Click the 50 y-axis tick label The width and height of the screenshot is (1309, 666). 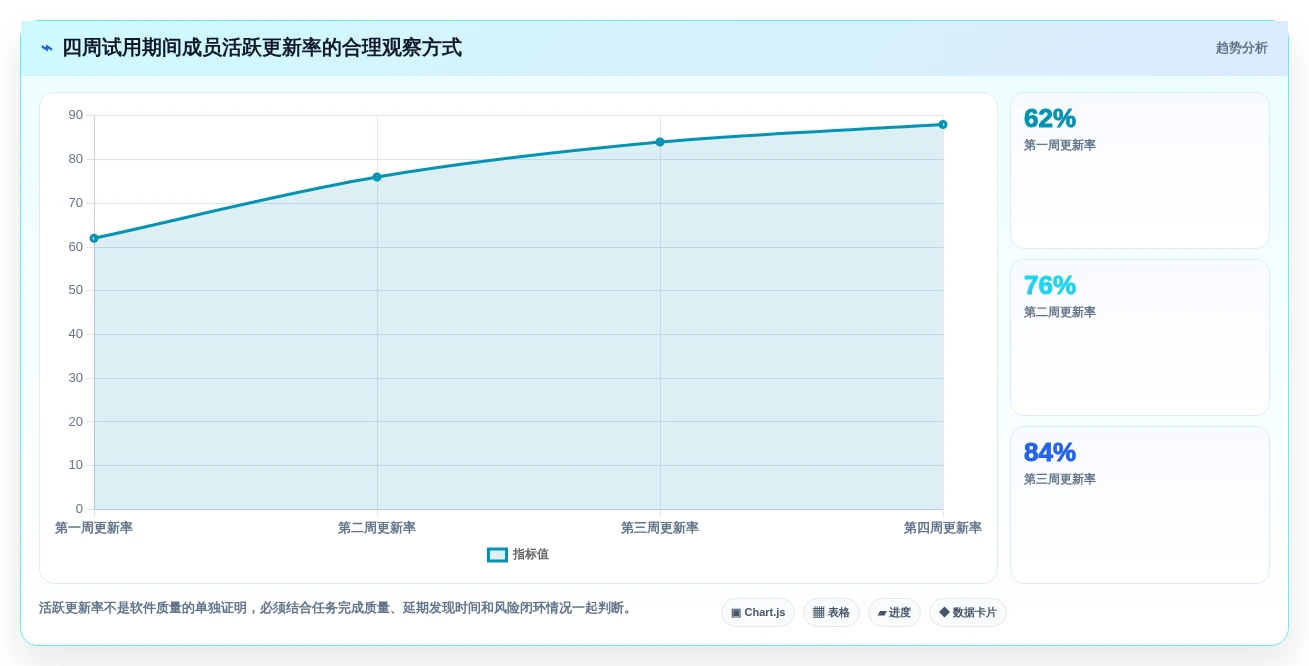(x=76, y=290)
